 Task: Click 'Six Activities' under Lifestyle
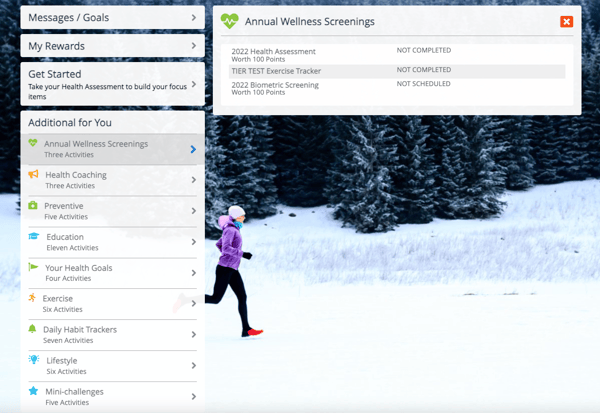coord(66,371)
